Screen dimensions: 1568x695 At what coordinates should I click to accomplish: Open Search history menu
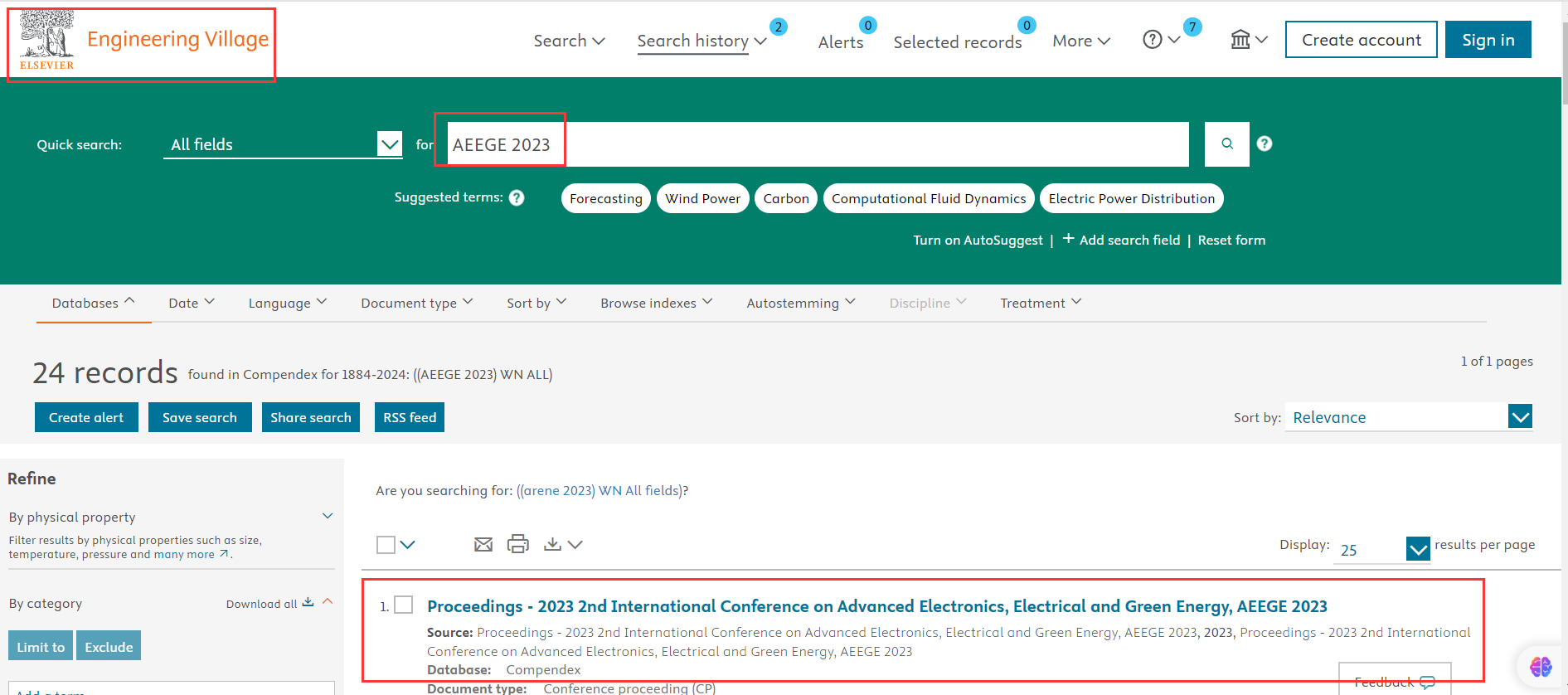point(701,41)
